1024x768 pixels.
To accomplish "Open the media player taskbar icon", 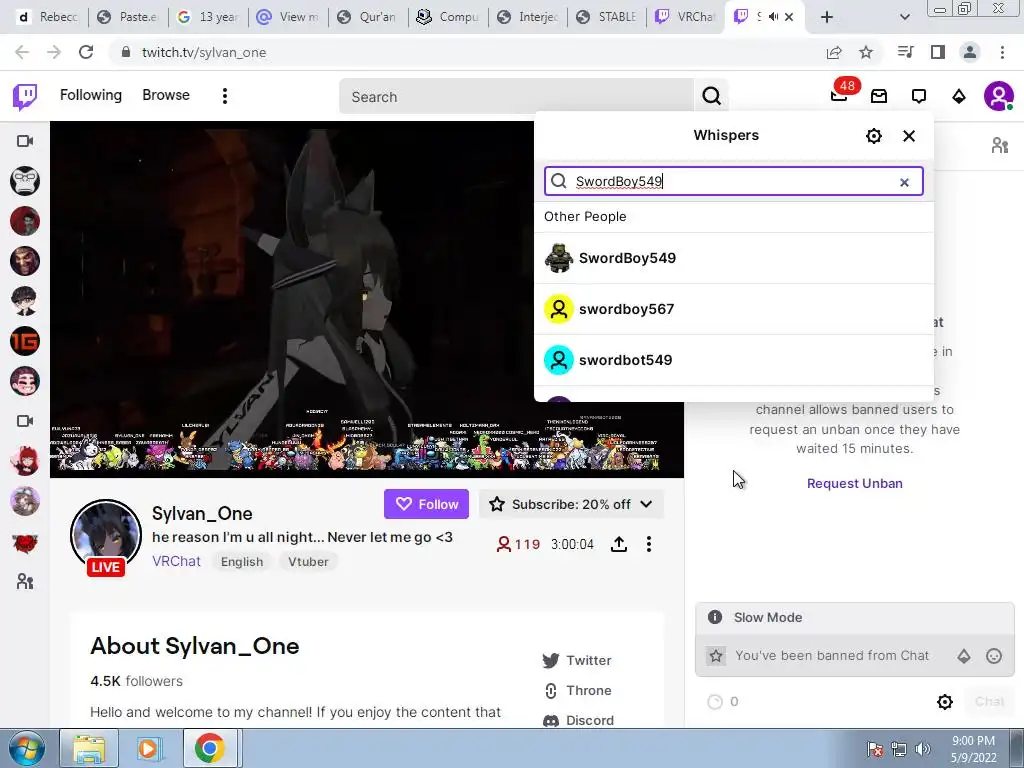I will 148,748.
